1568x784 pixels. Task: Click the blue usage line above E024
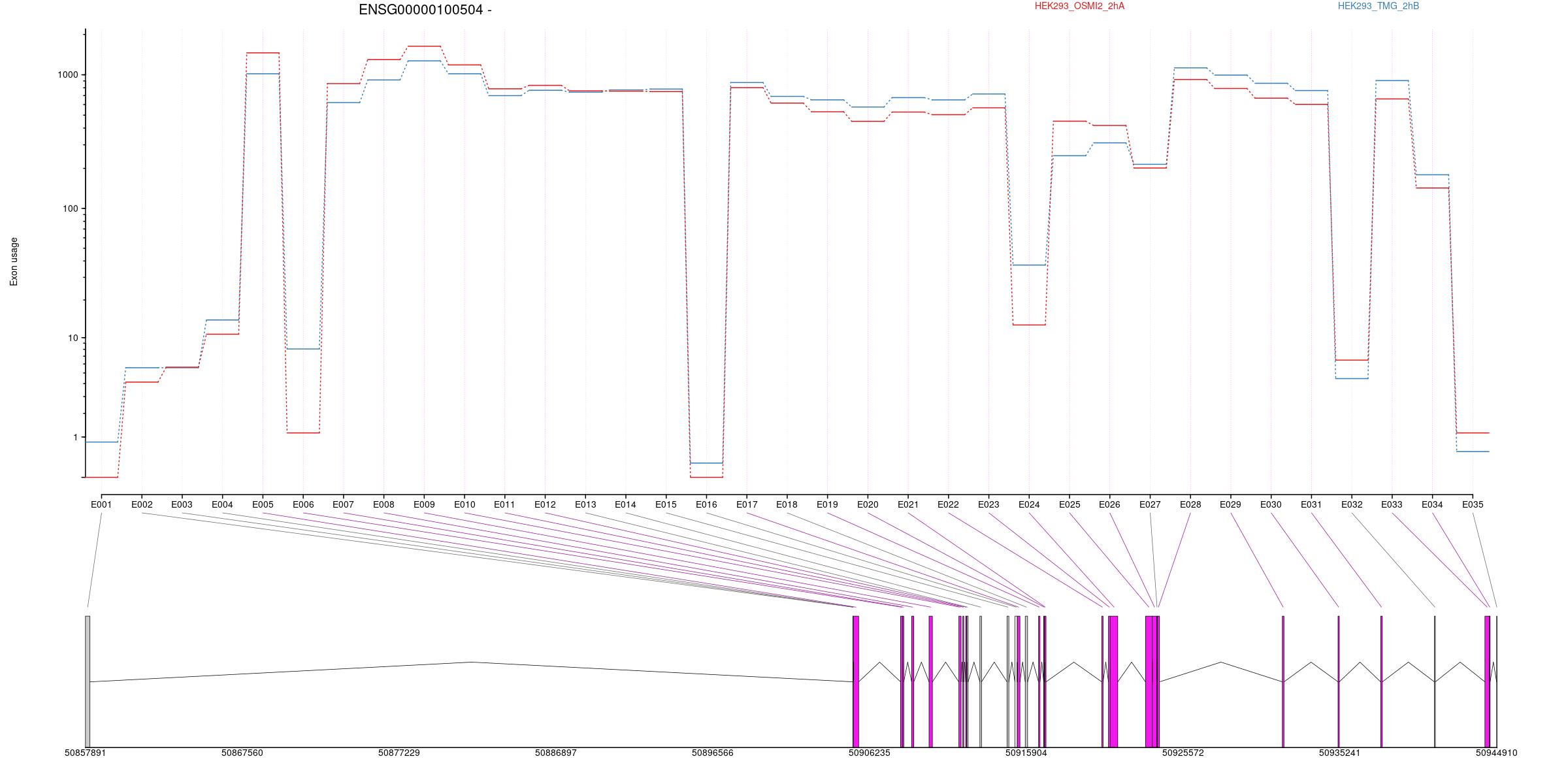[1029, 265]
